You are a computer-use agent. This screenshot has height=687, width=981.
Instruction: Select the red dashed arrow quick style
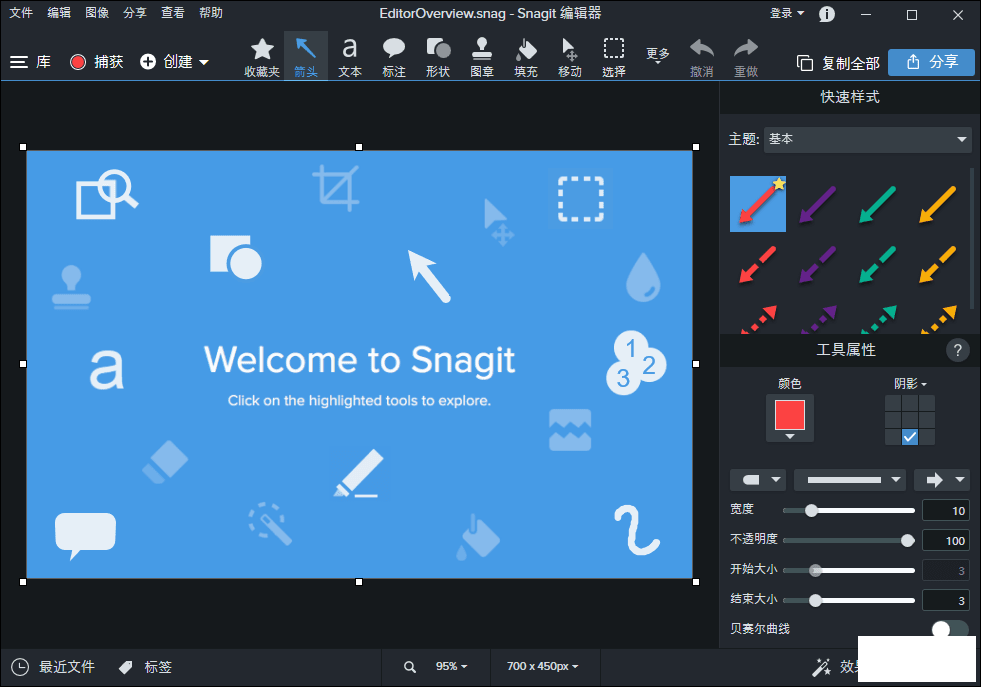click(758, 264)
